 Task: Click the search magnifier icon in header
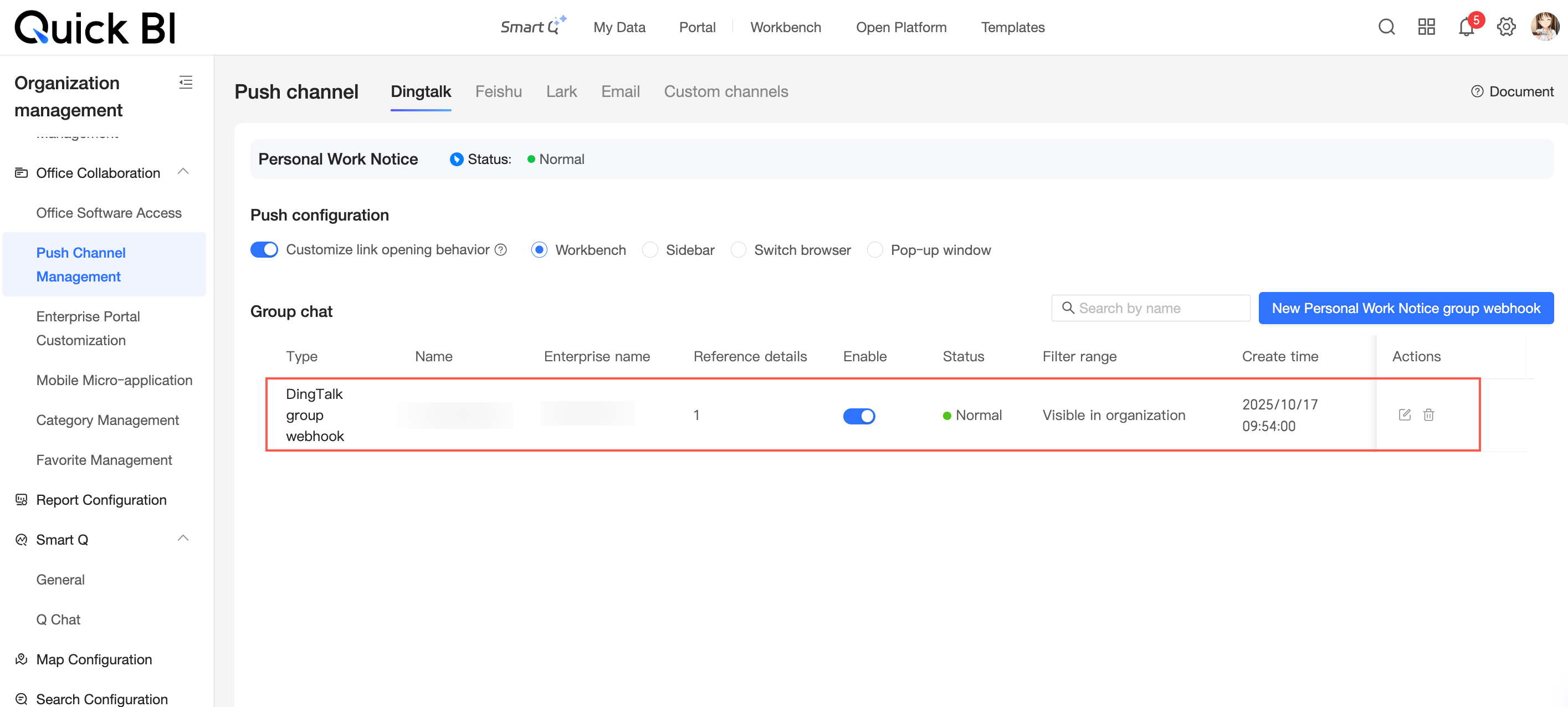[1386, 27]
